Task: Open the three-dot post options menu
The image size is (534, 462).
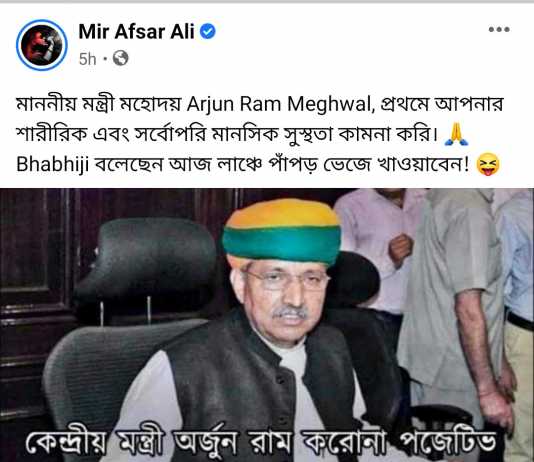Action: point(499,30)
